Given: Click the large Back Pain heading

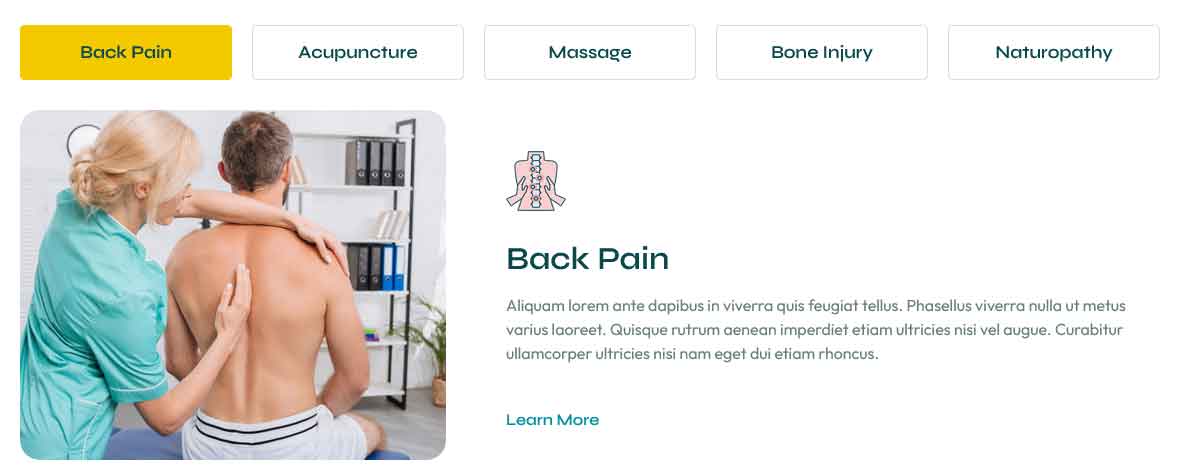Looking at the screenshot, I should (587, 259).
